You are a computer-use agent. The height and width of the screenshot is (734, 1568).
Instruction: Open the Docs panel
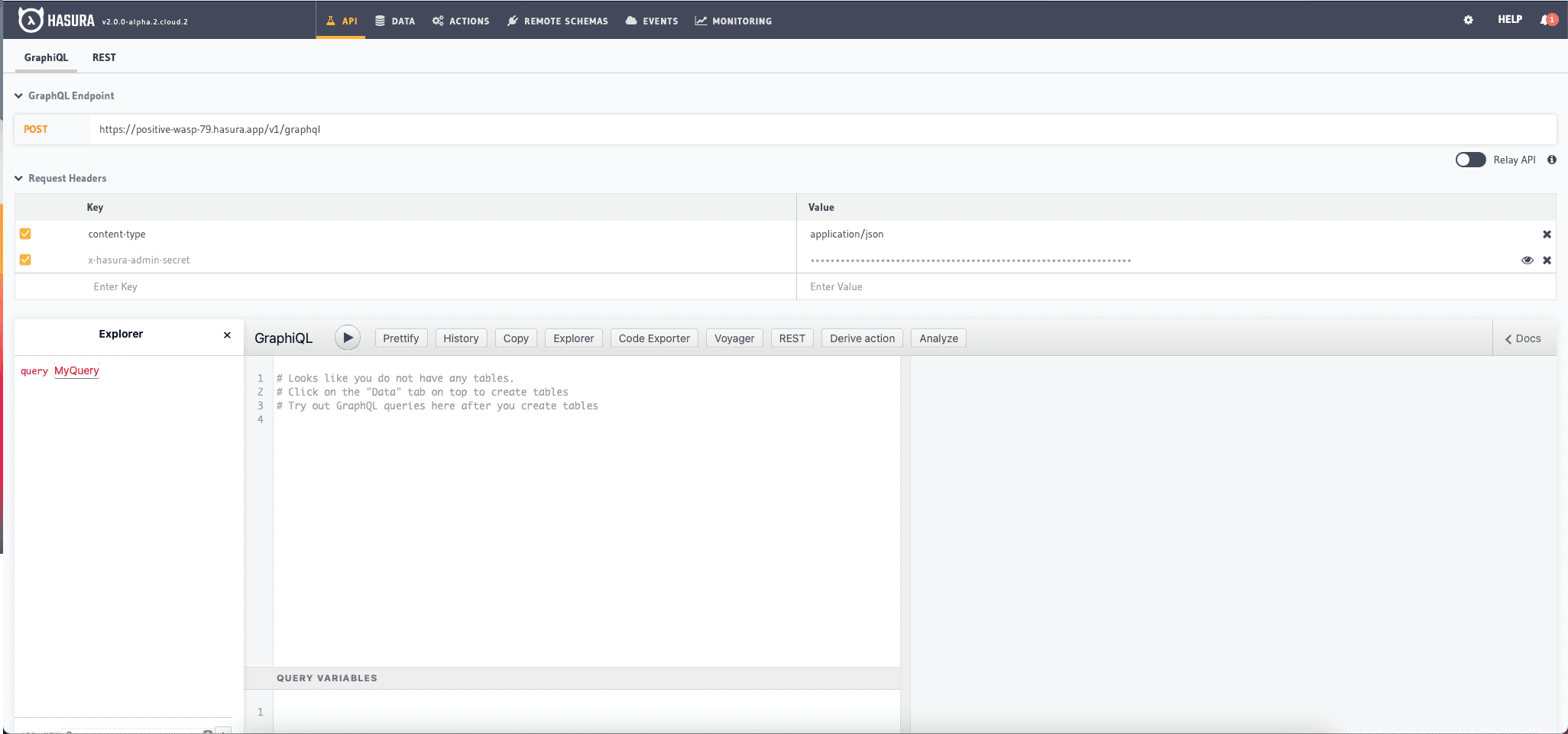[1523, 338]
